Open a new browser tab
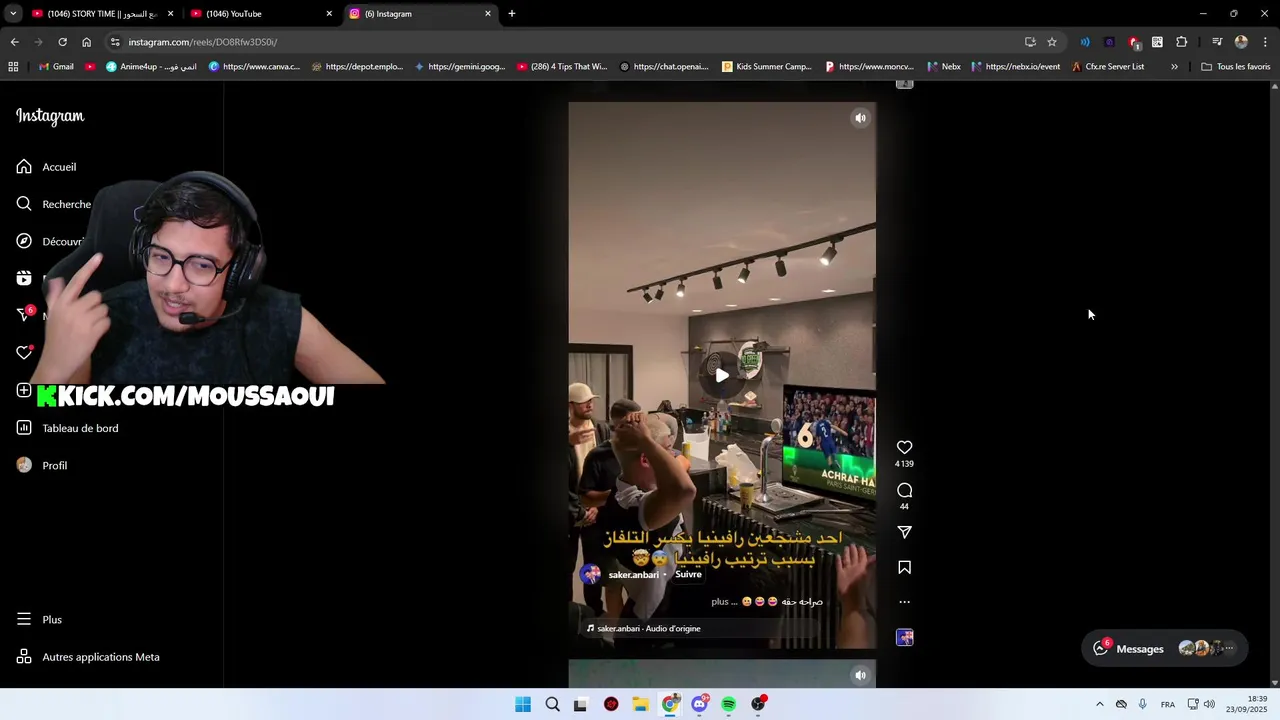The height and width of the screenshot is (720, 1280). point(512,14)
